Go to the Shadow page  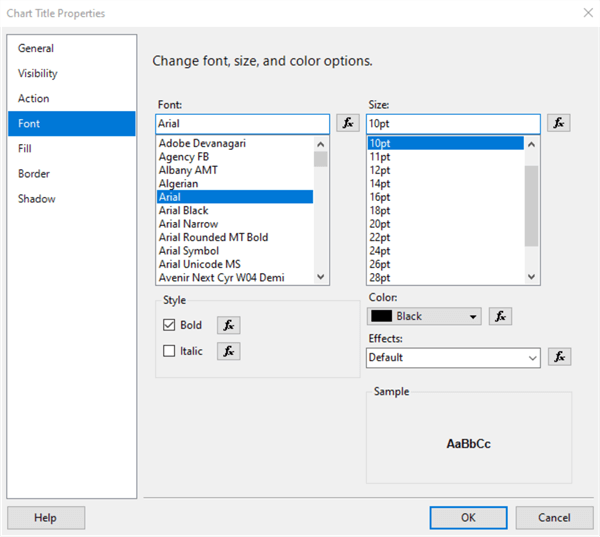[x=37, y=198]
